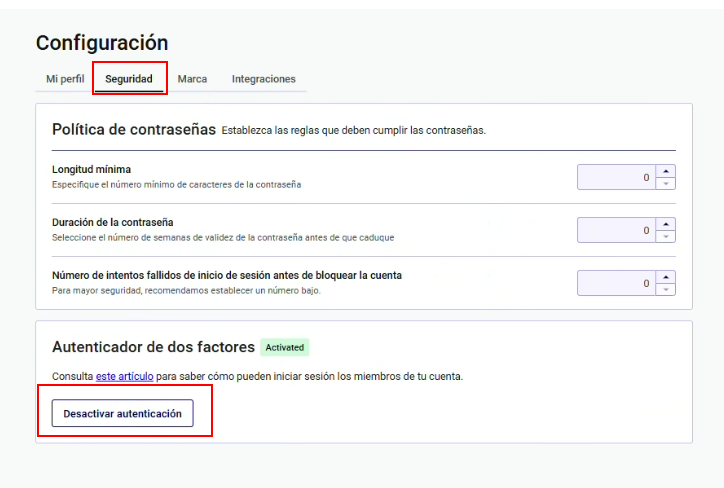Click the Longitud mínima number field

617,177
